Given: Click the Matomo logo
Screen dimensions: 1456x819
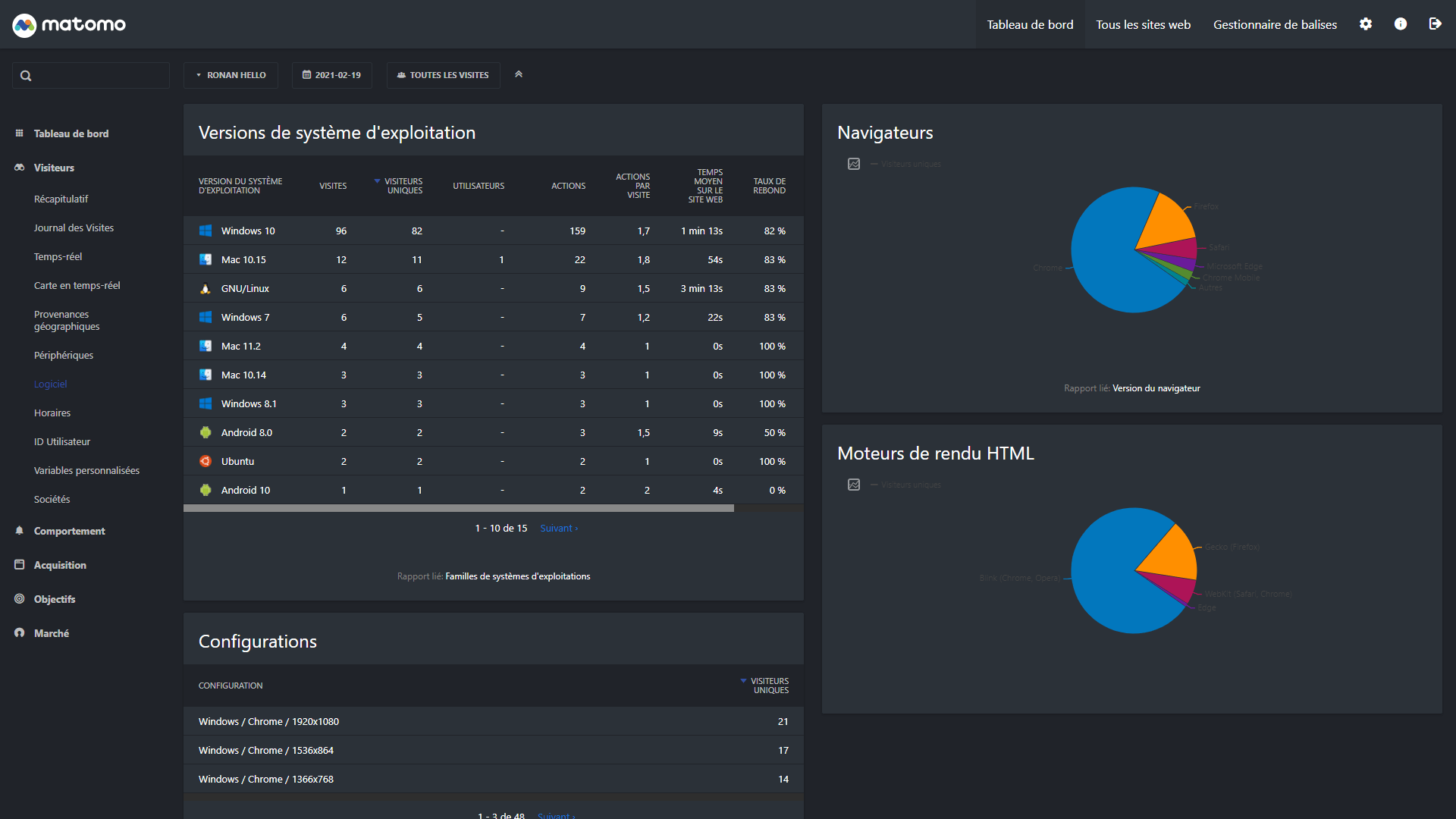Looking at the screenshot, I should pos(69,24).
